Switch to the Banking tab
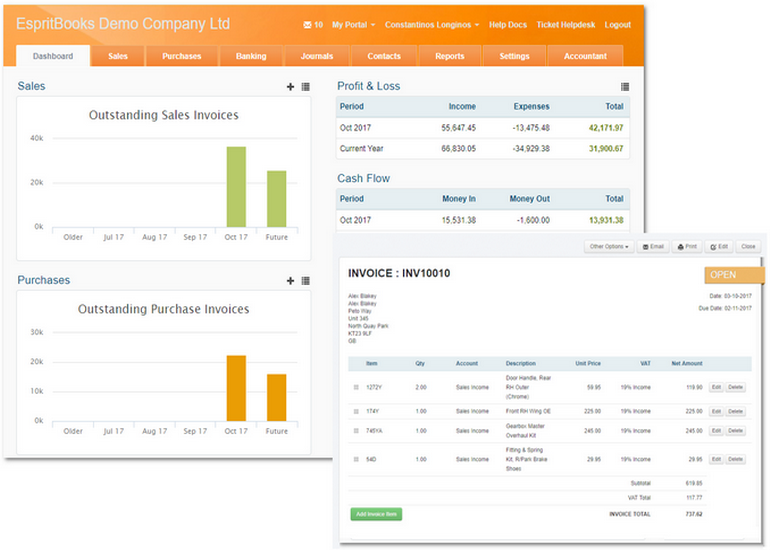 pos(251,56)
